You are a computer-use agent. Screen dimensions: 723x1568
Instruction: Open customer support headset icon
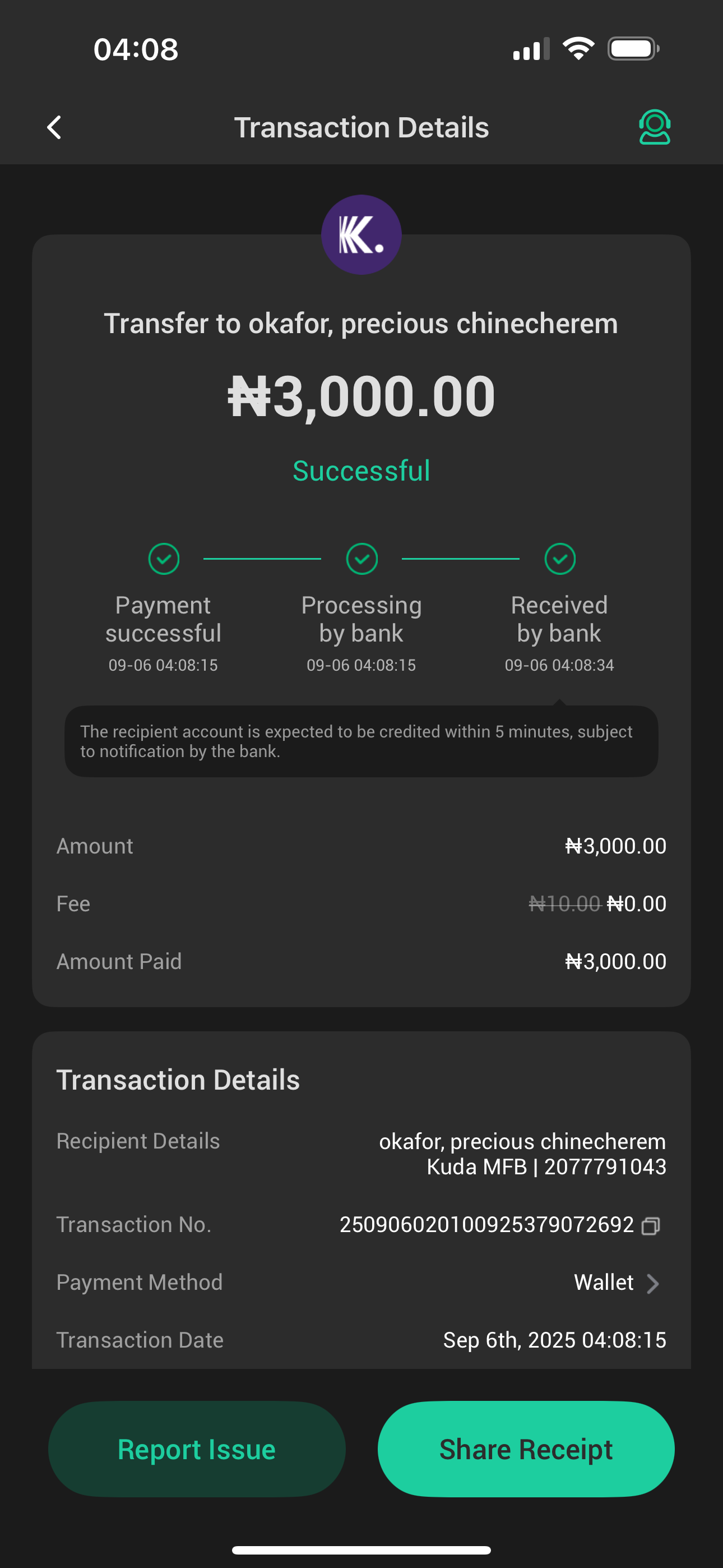tap(654, 127)
